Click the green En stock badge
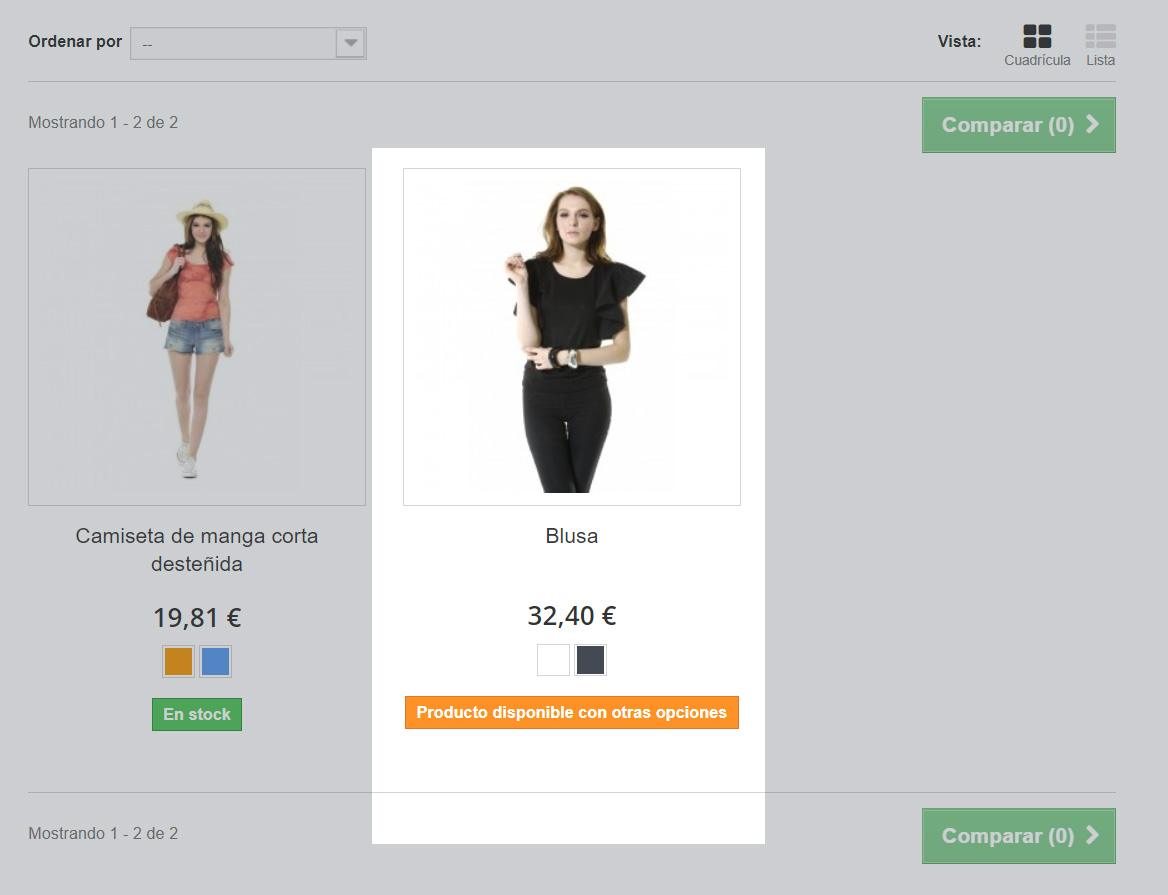The image size is (1168, 895). click(x=197, y=714)
